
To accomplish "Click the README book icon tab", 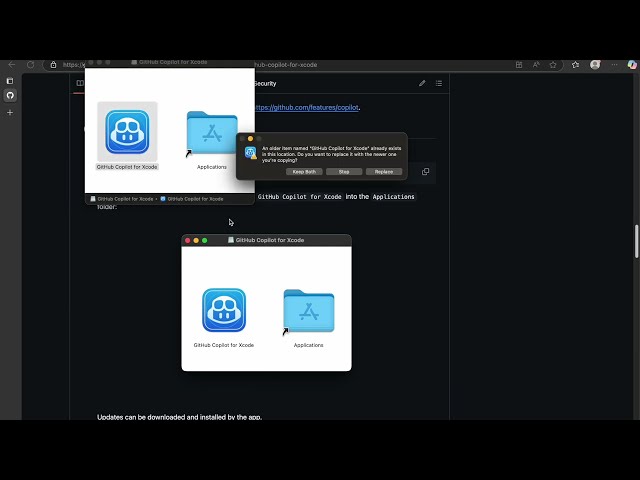I will click(80, 83).
